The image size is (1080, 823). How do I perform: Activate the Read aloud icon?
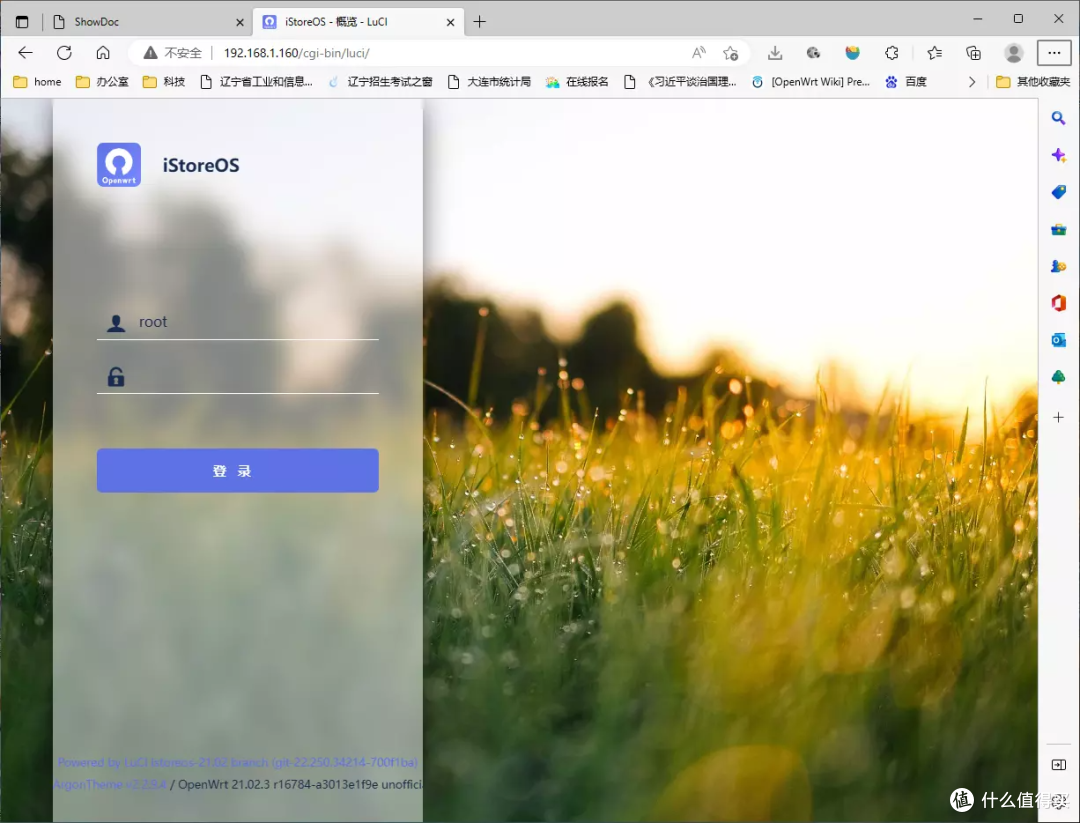pyautogui.click(x=698, y=53)
